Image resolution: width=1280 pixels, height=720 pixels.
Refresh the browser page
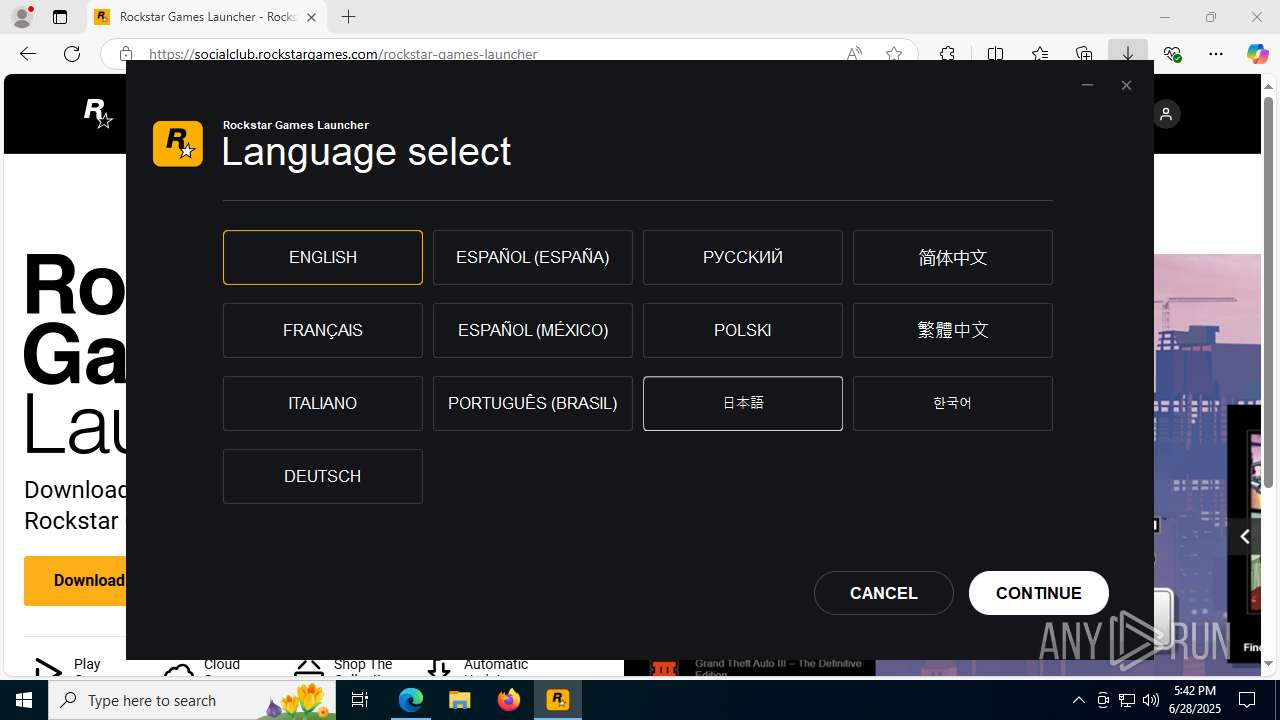(x=72, y=54)
